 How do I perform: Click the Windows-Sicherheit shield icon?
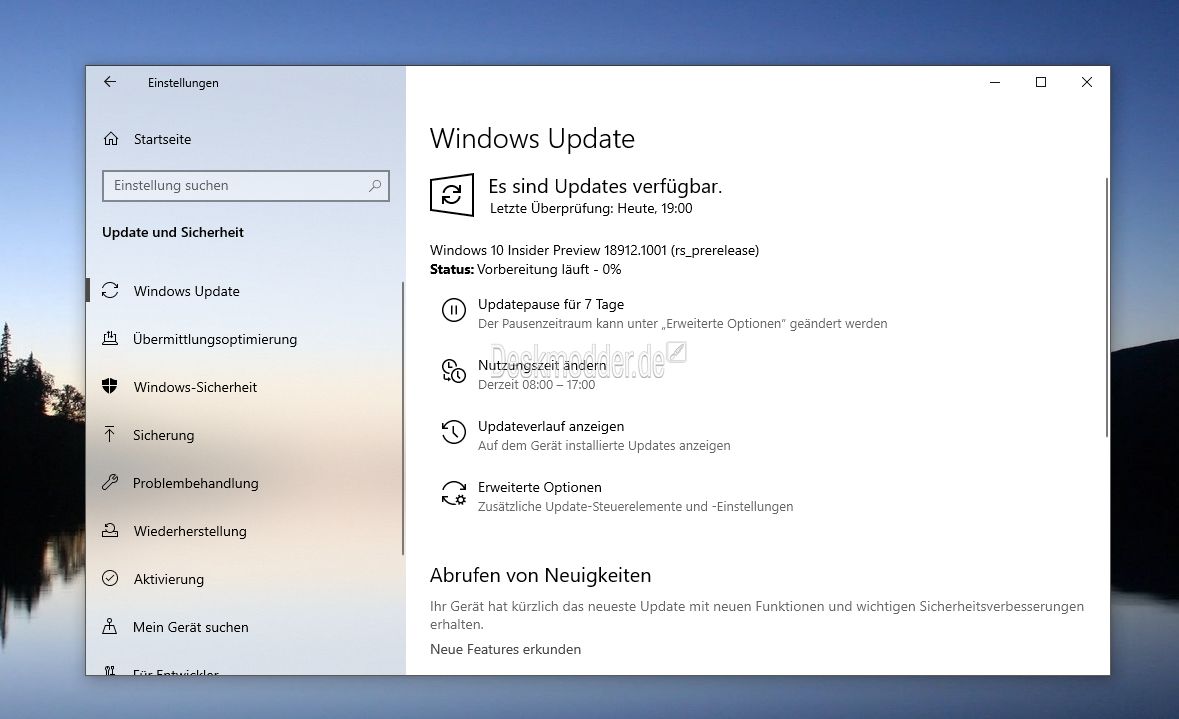[x=110, y=387]
